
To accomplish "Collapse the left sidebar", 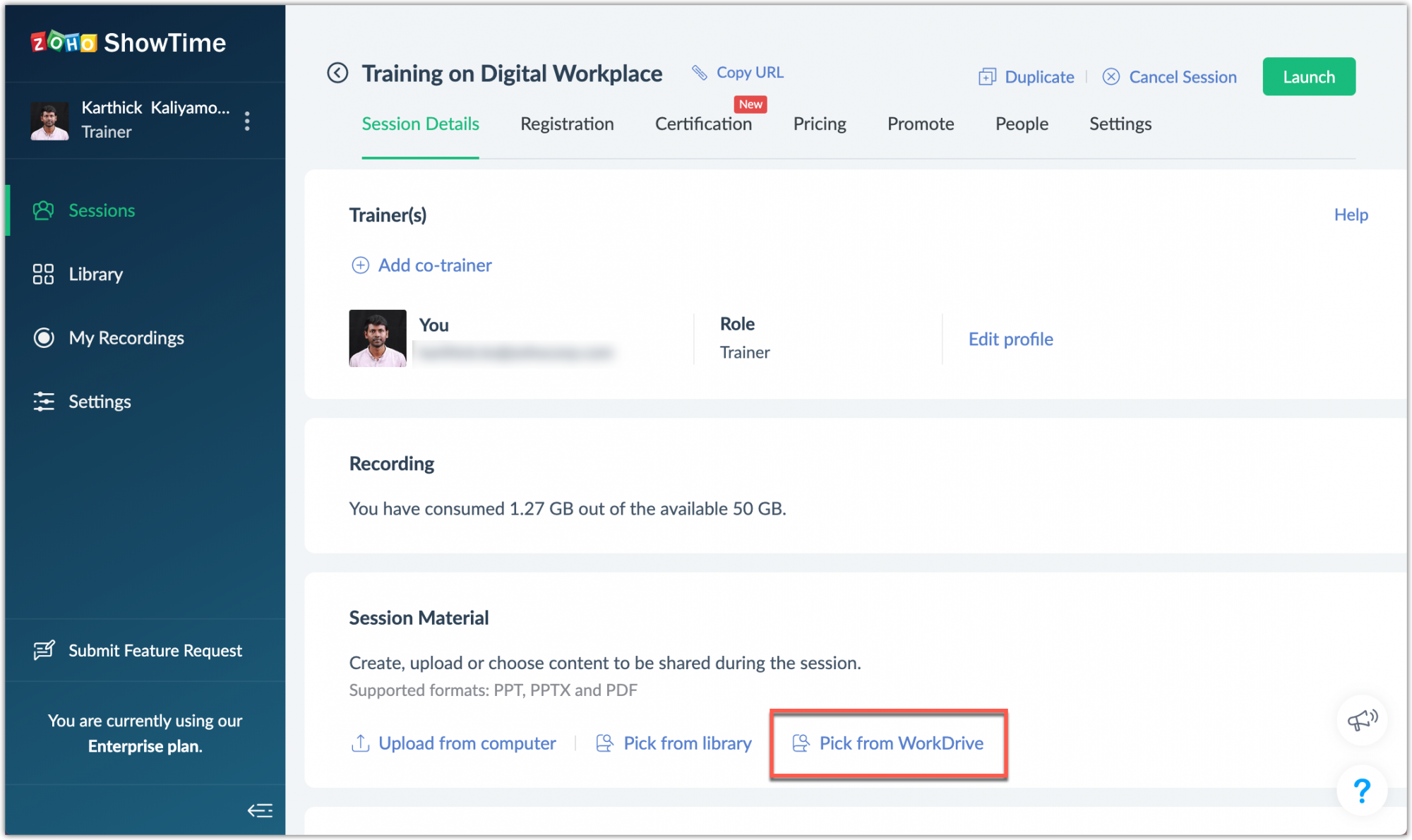I will pyautogui.click(x=260, y=810).
